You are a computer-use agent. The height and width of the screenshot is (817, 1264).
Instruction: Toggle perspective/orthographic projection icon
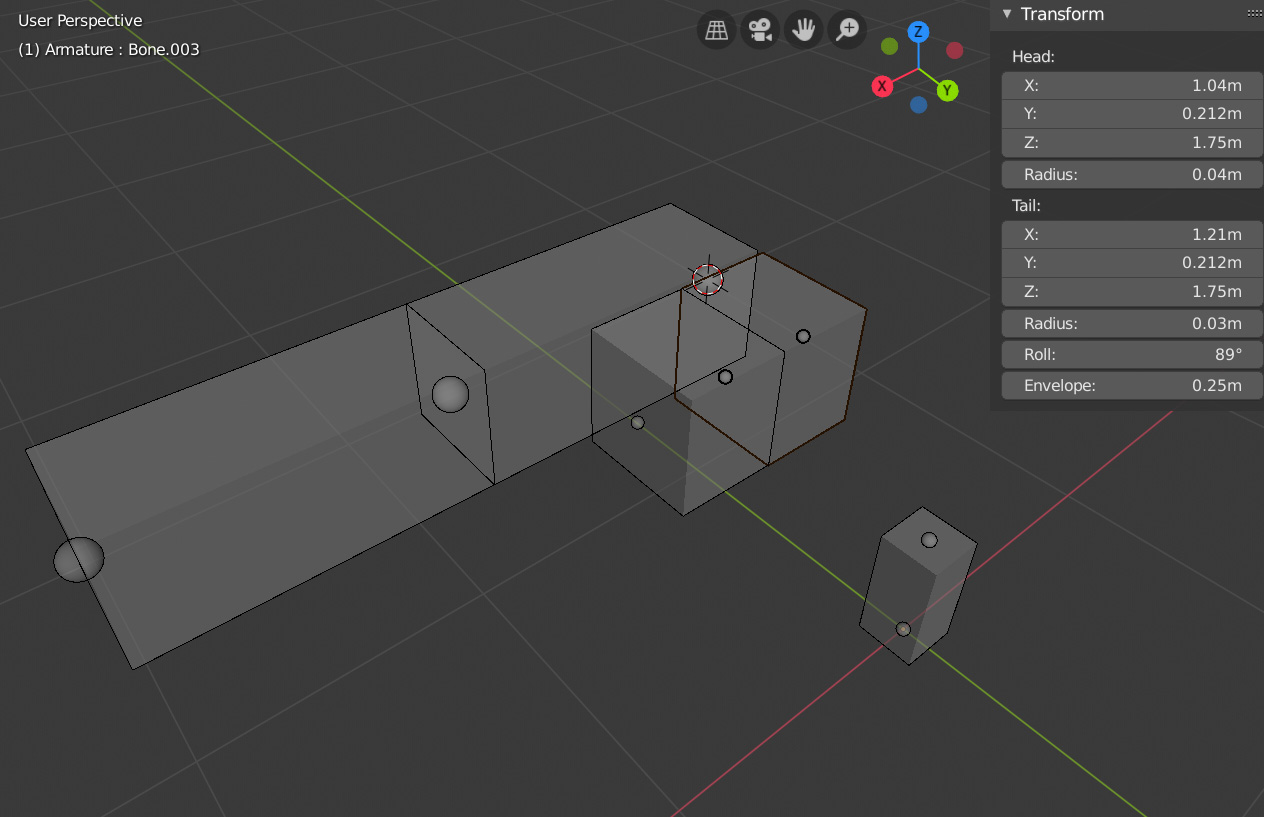pyautogui.click(x=716, y=29)
